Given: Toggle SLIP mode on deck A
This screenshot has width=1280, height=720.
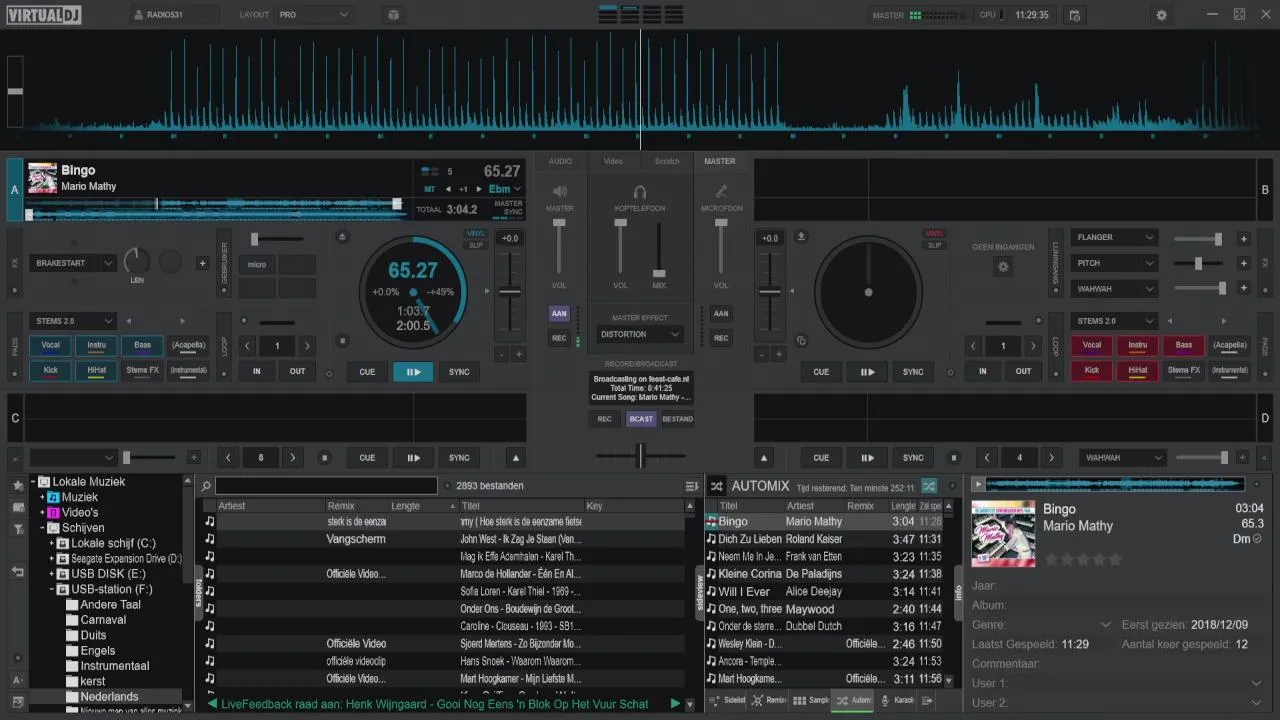Looking at the screenshot, I should coord(476,244).
